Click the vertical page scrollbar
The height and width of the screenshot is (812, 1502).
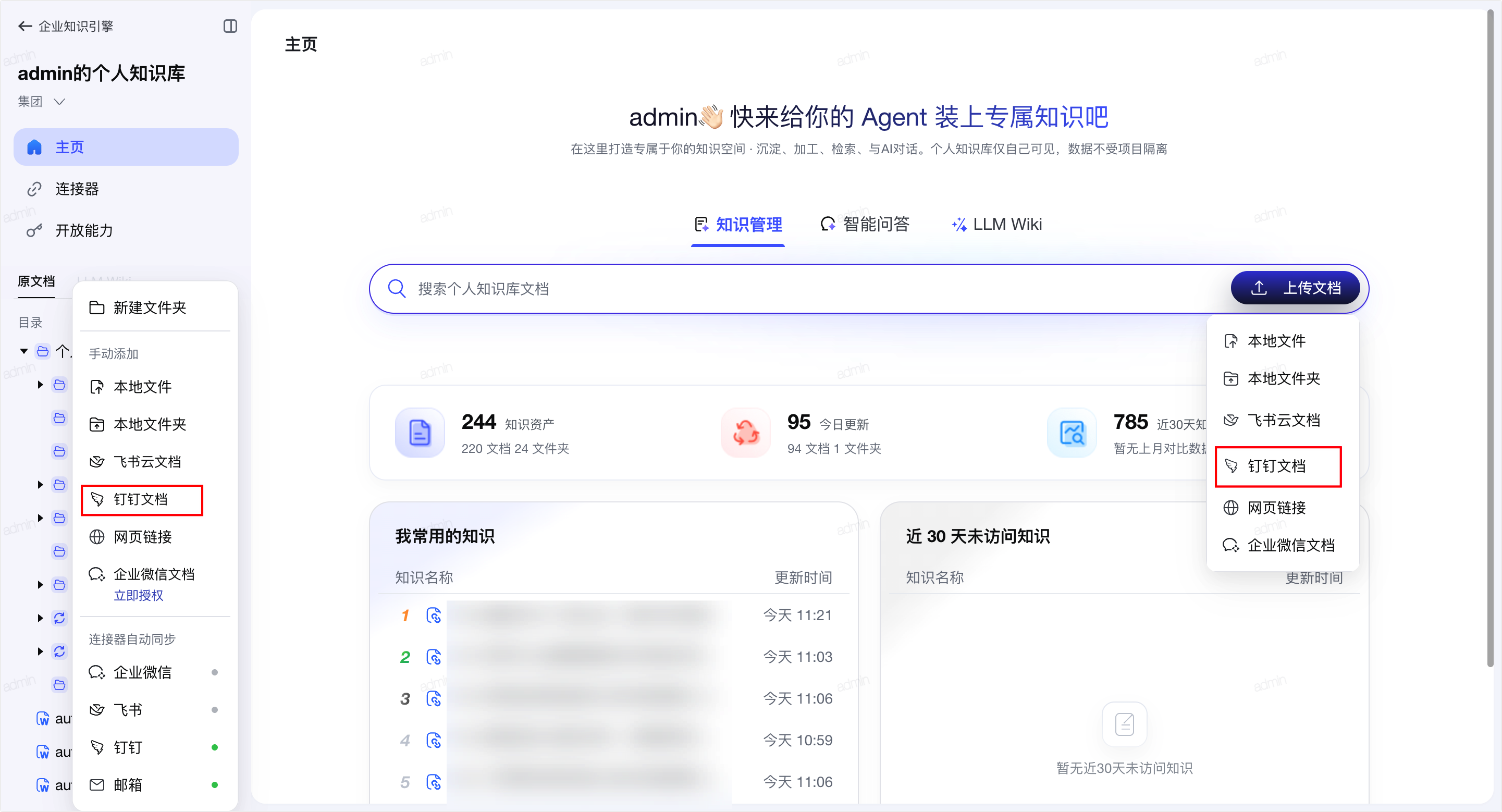[x=1491, y=338]
